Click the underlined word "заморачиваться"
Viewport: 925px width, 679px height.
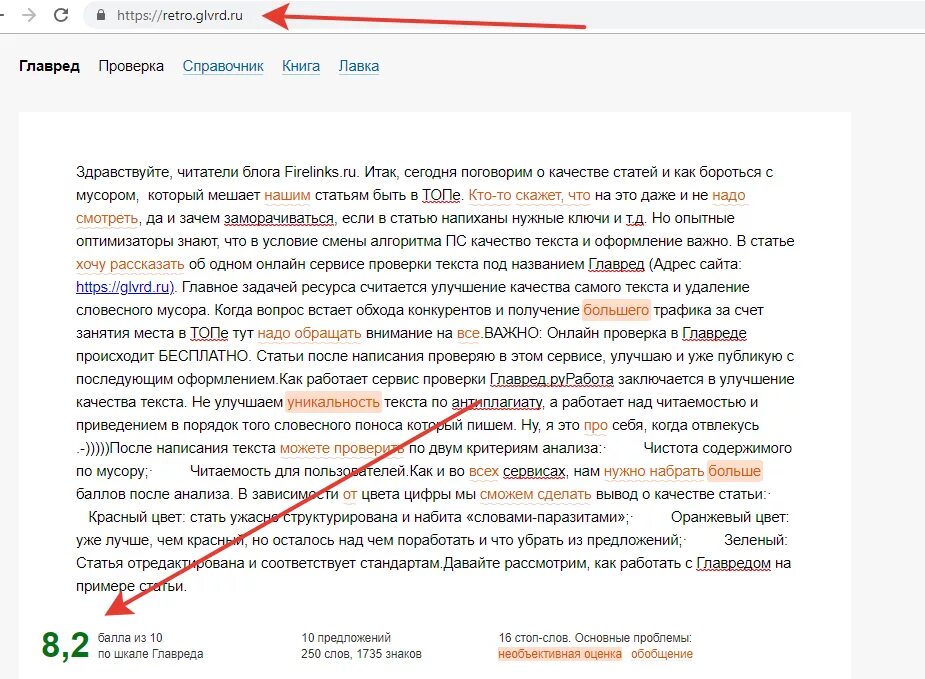click(x=279, y=218)
